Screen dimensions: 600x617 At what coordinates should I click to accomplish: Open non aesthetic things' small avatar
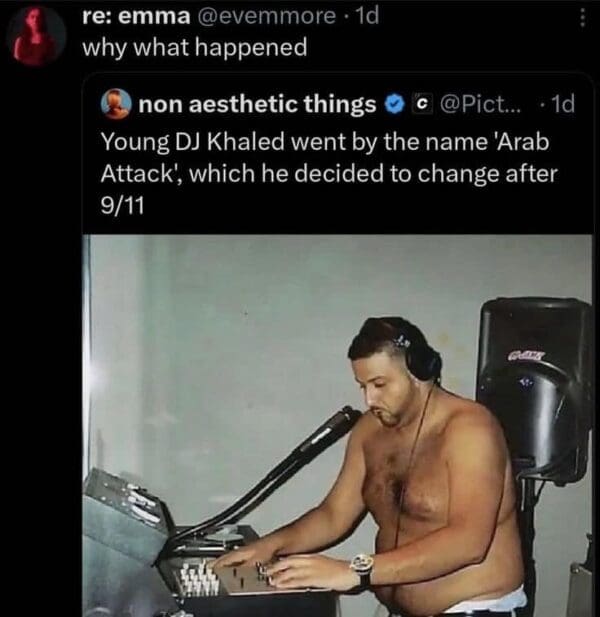(116, 105)
